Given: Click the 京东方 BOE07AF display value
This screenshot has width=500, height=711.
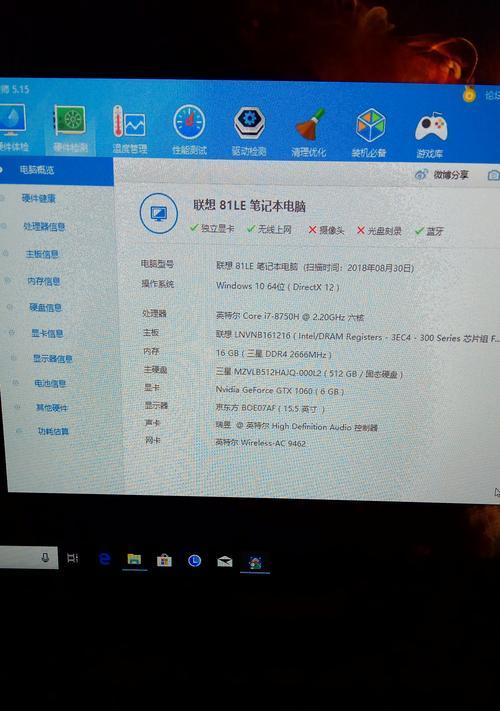Looking at the screenshot, I should [x=270, y=409].
